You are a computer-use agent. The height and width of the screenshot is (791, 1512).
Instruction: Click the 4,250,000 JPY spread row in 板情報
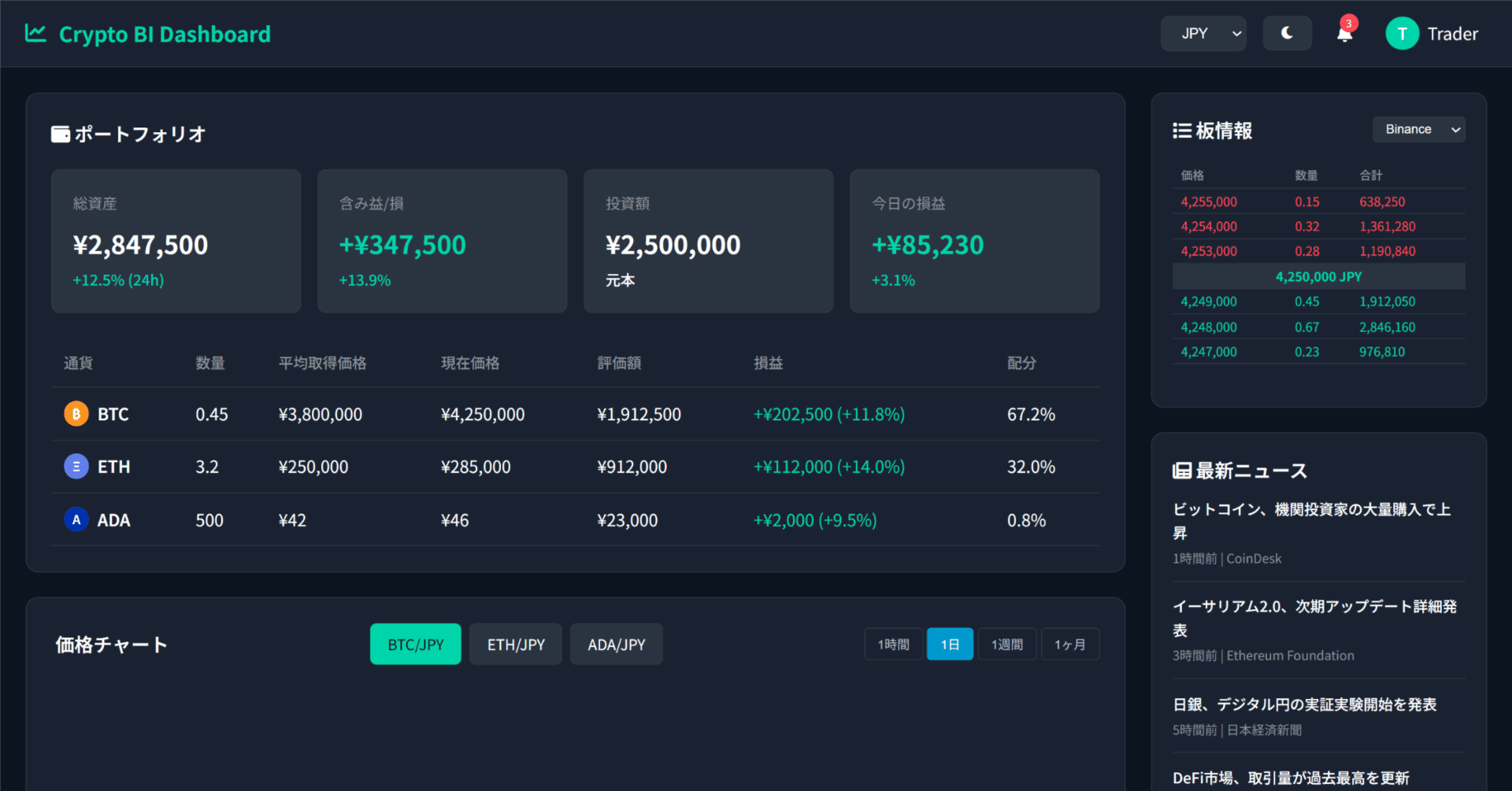point(1318,276)
